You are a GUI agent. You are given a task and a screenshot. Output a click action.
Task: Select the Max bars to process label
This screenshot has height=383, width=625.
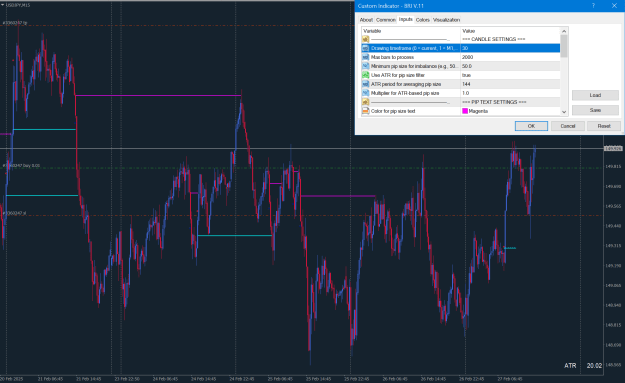392,57
